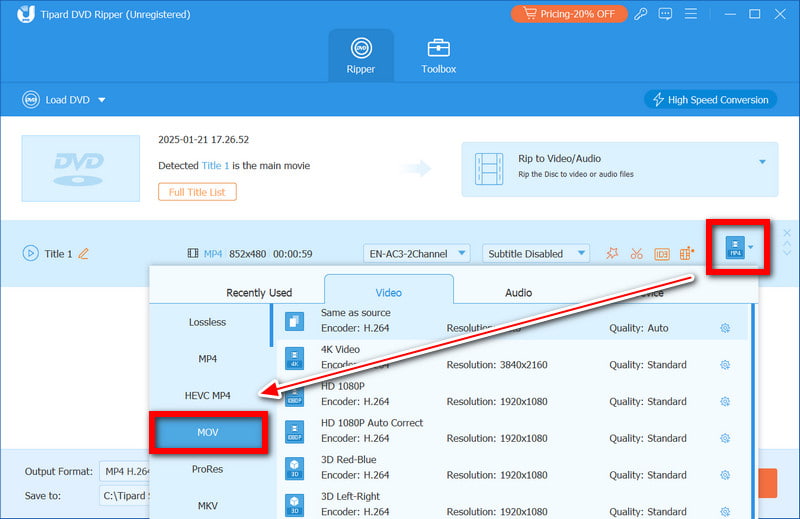Select HEVC MP4 format category
This screenshot has height=519, width=800.
point(207,396)
